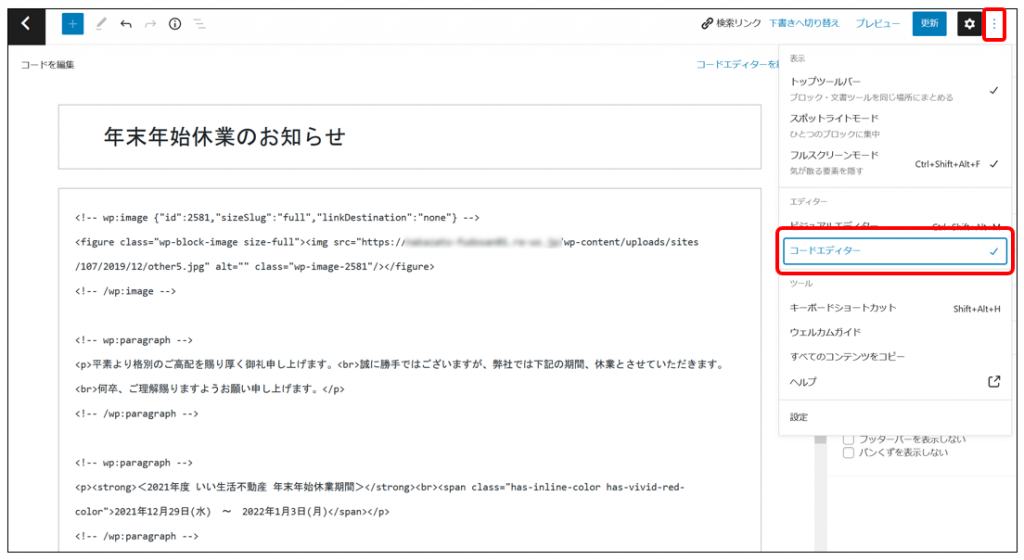Viewport: 1024px width, 560px height.
Task: Select コードエディター menu item
Action: [892, 252]
